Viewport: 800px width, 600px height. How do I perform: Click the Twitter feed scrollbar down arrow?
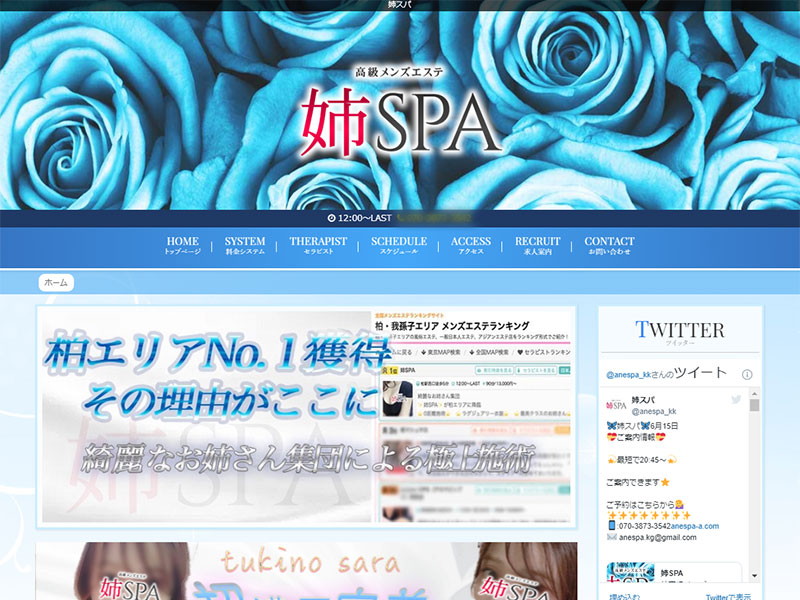[755, 577]
